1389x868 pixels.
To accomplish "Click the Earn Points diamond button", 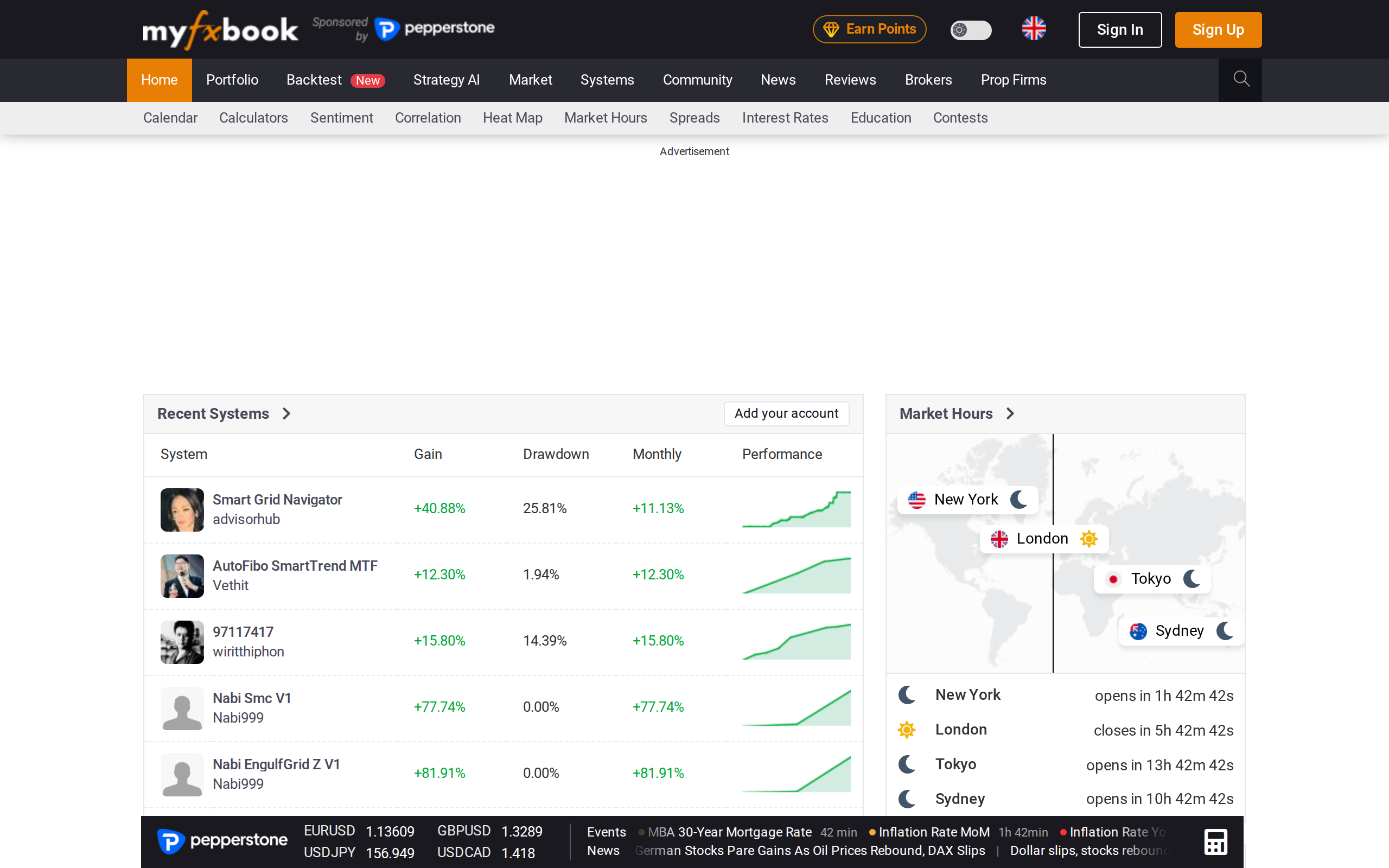I will 869,29.
